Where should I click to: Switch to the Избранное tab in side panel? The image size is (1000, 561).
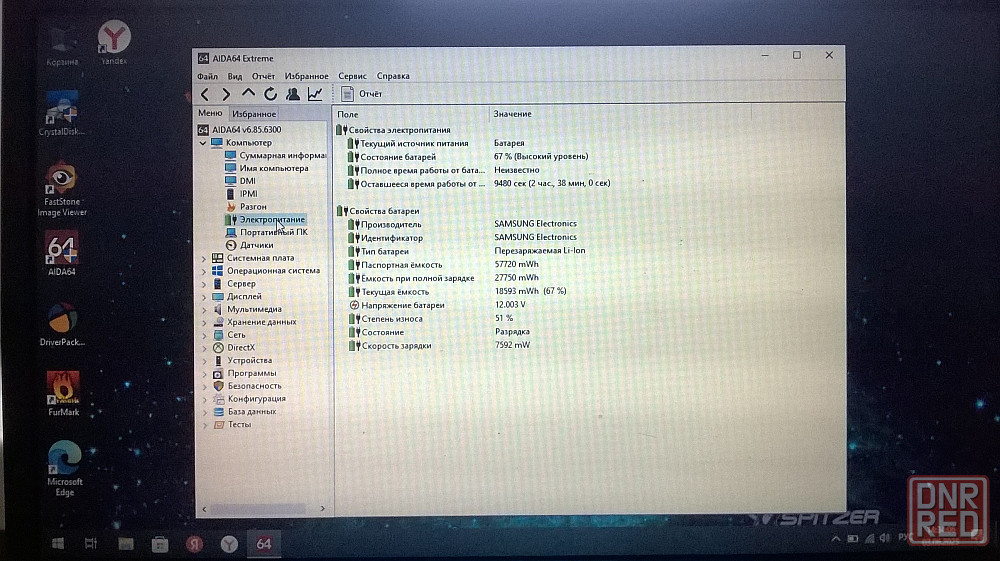pyautogui.click(x=254, y=113)
